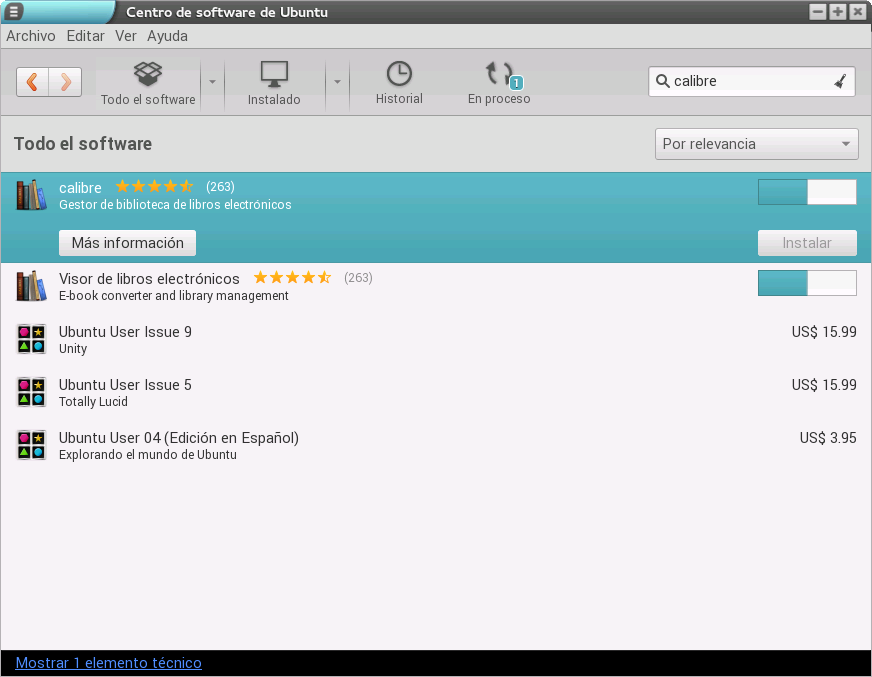The width and height of the screenshot is (872, 677).
Task: Click the back navigation arrow
Action: [x=33, y=82]
